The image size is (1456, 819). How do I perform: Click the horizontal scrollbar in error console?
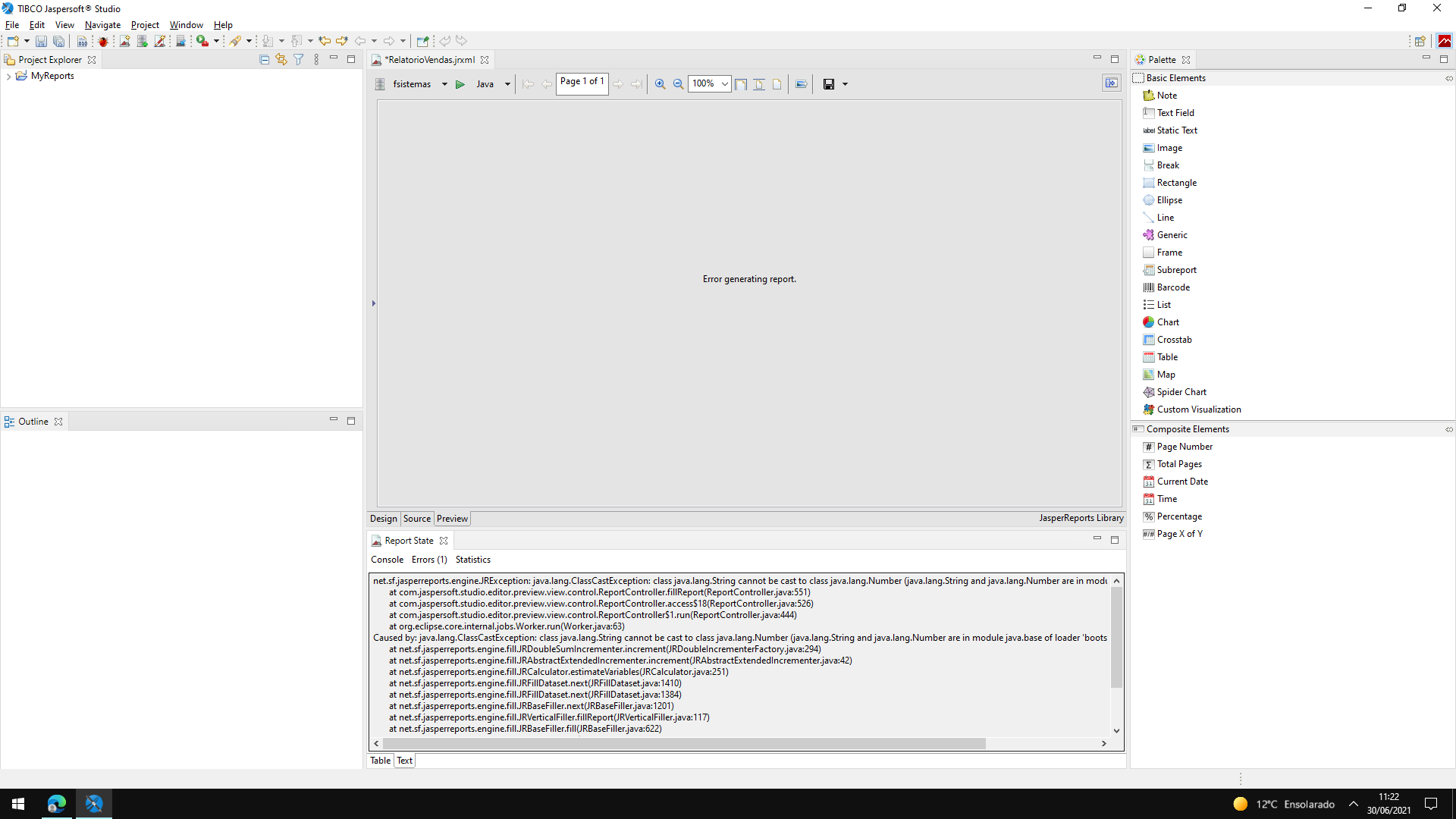[682, 744]
